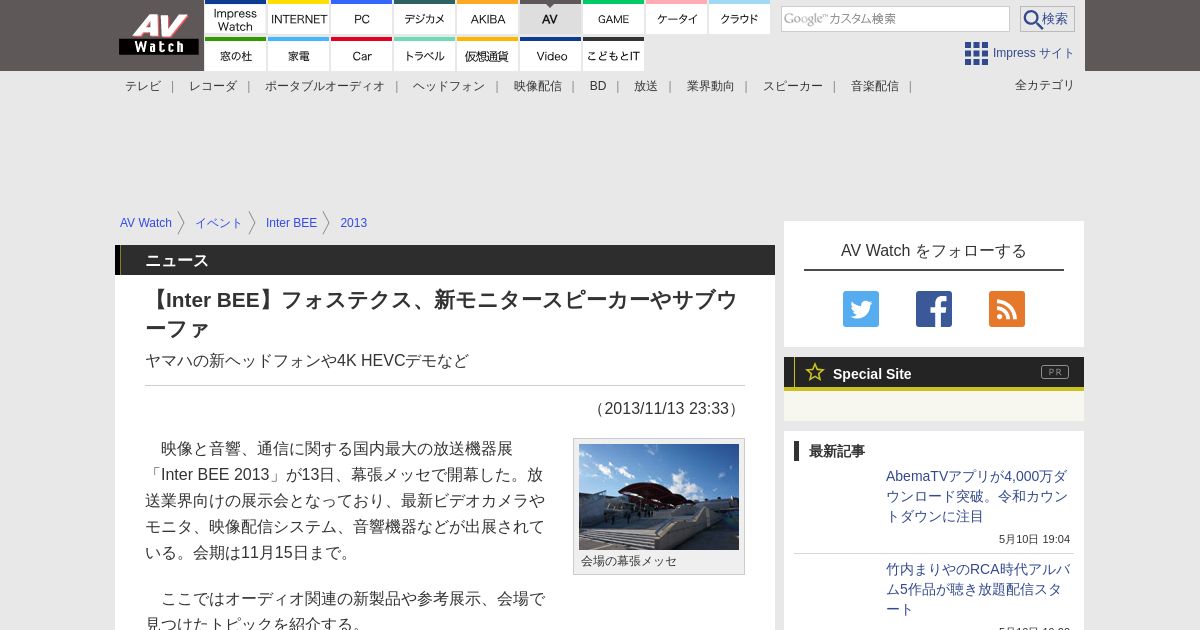Image resolution: width=1200 pixels, height=630 pixels.
Task: Click the Special Site star icon
Action: (815, 372)
